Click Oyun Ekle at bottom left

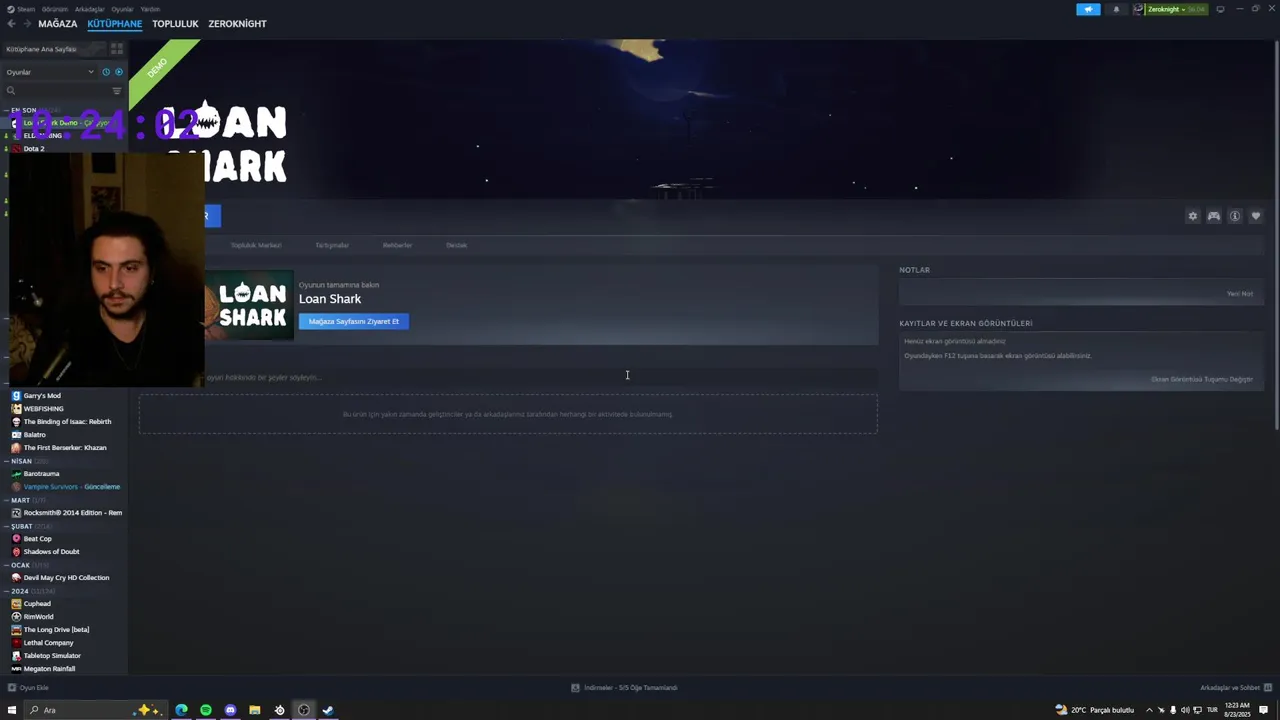click(28, 687)
